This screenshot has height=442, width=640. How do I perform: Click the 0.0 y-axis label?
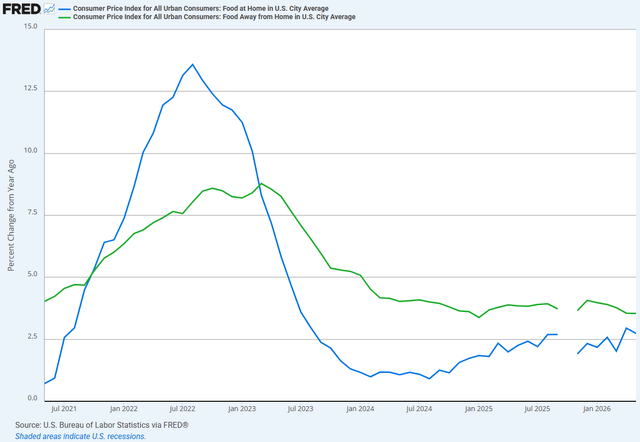tap(32, 398)
